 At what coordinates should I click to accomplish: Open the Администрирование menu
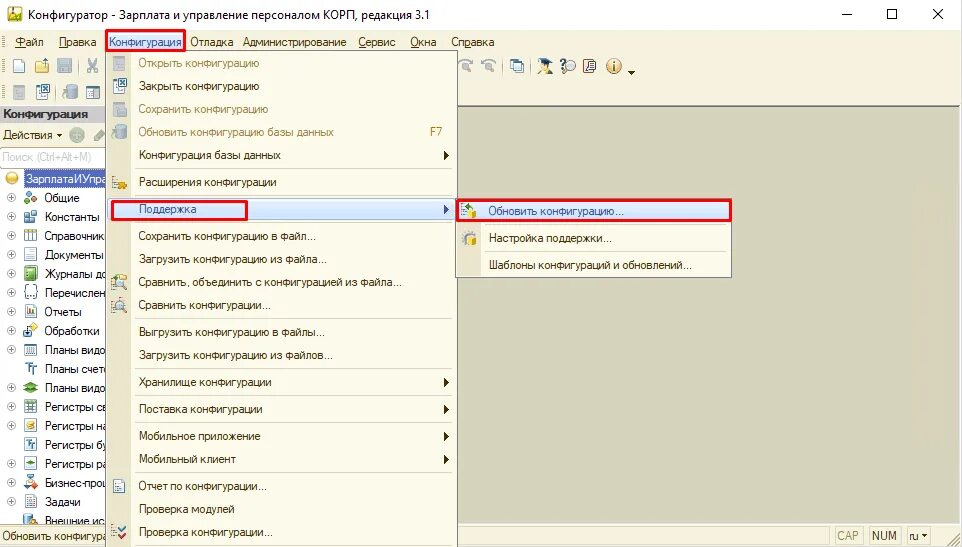coord(294,42)
